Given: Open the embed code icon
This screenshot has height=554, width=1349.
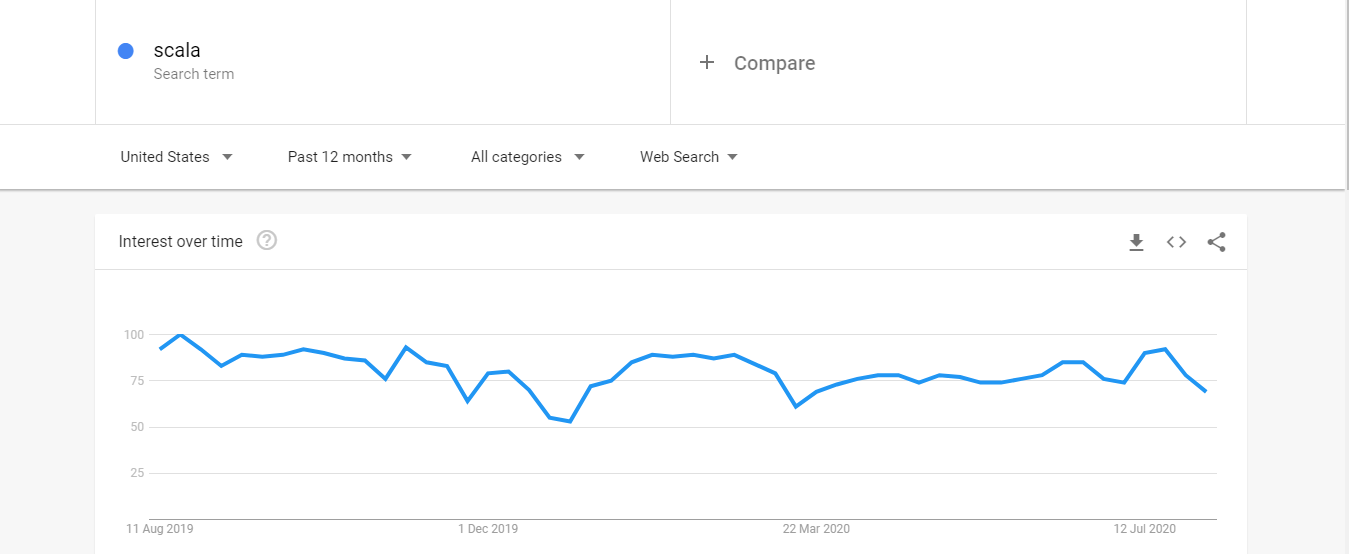Looking at the screenshot, I should pos(1176,242).
